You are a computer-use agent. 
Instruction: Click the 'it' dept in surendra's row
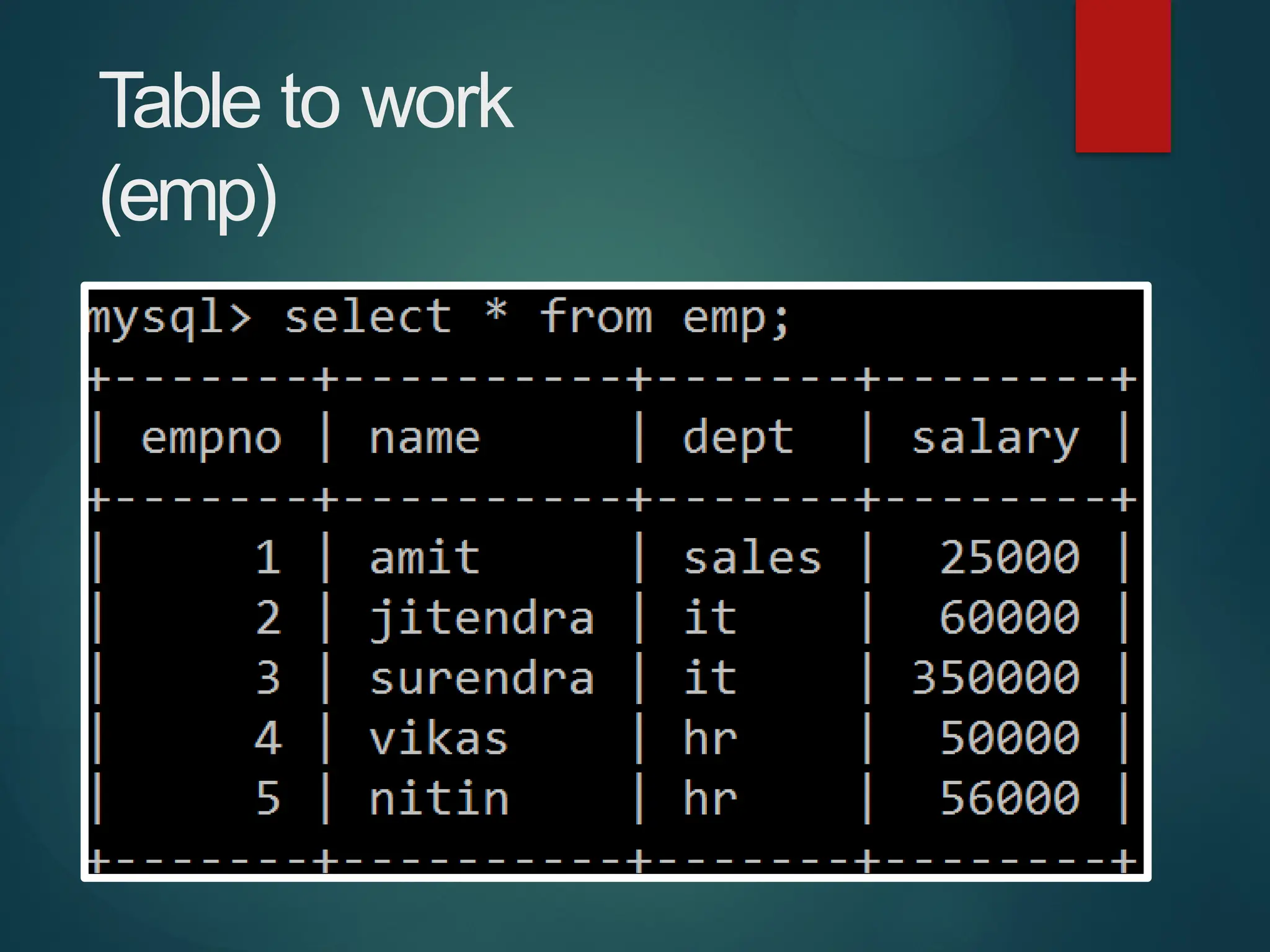point(710,677)
